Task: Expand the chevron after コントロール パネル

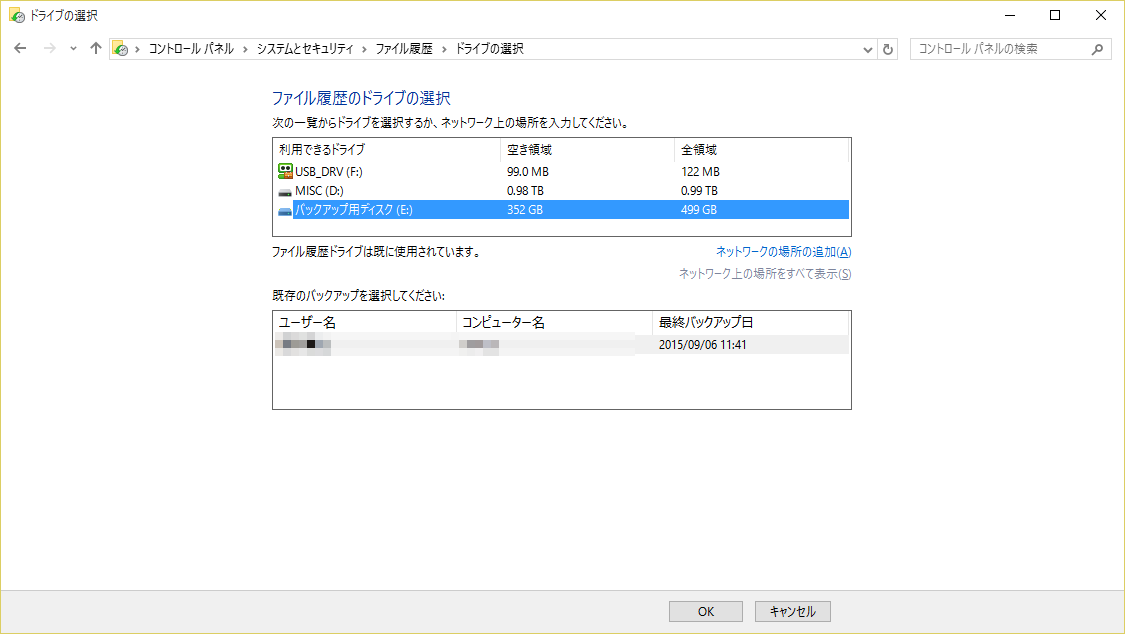Action: pyautogui.click(x=245, y=49)
